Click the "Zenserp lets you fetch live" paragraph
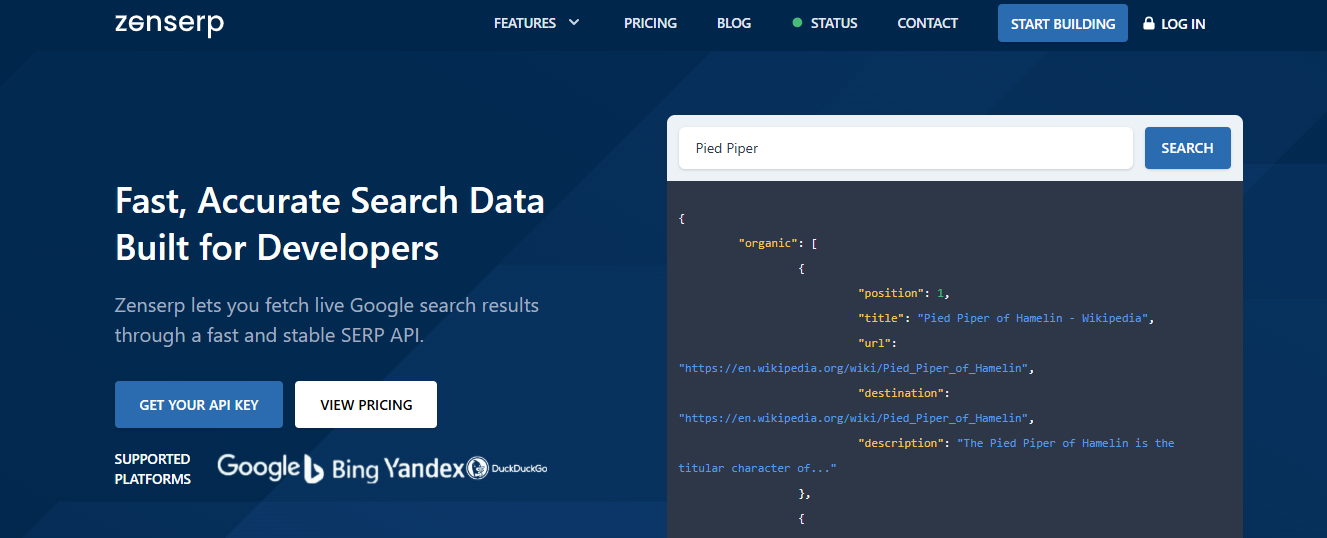Screen dimensions: 1327x538 coord(327,320)
